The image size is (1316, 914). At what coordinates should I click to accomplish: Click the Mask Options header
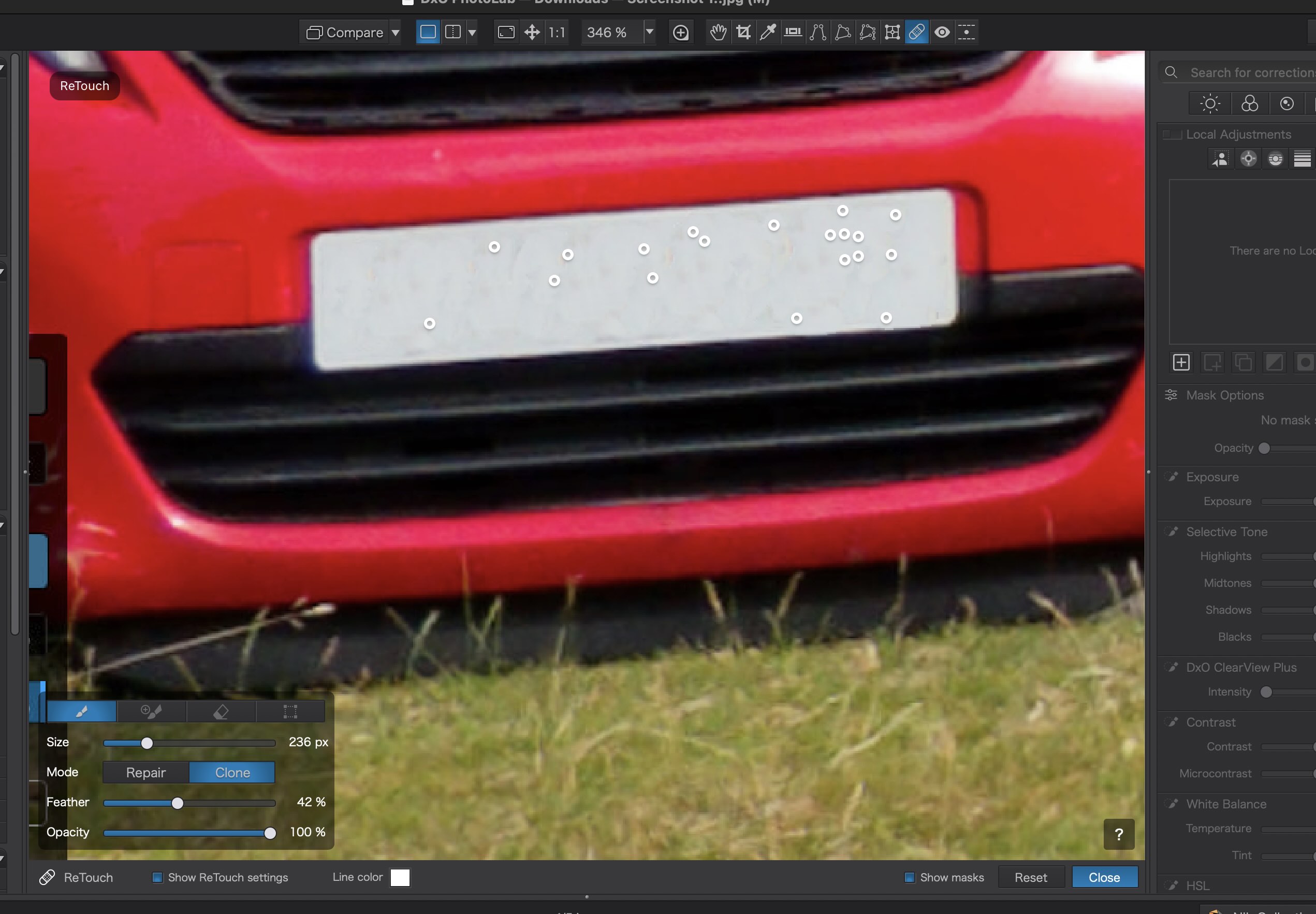(x=1225, y=395)
